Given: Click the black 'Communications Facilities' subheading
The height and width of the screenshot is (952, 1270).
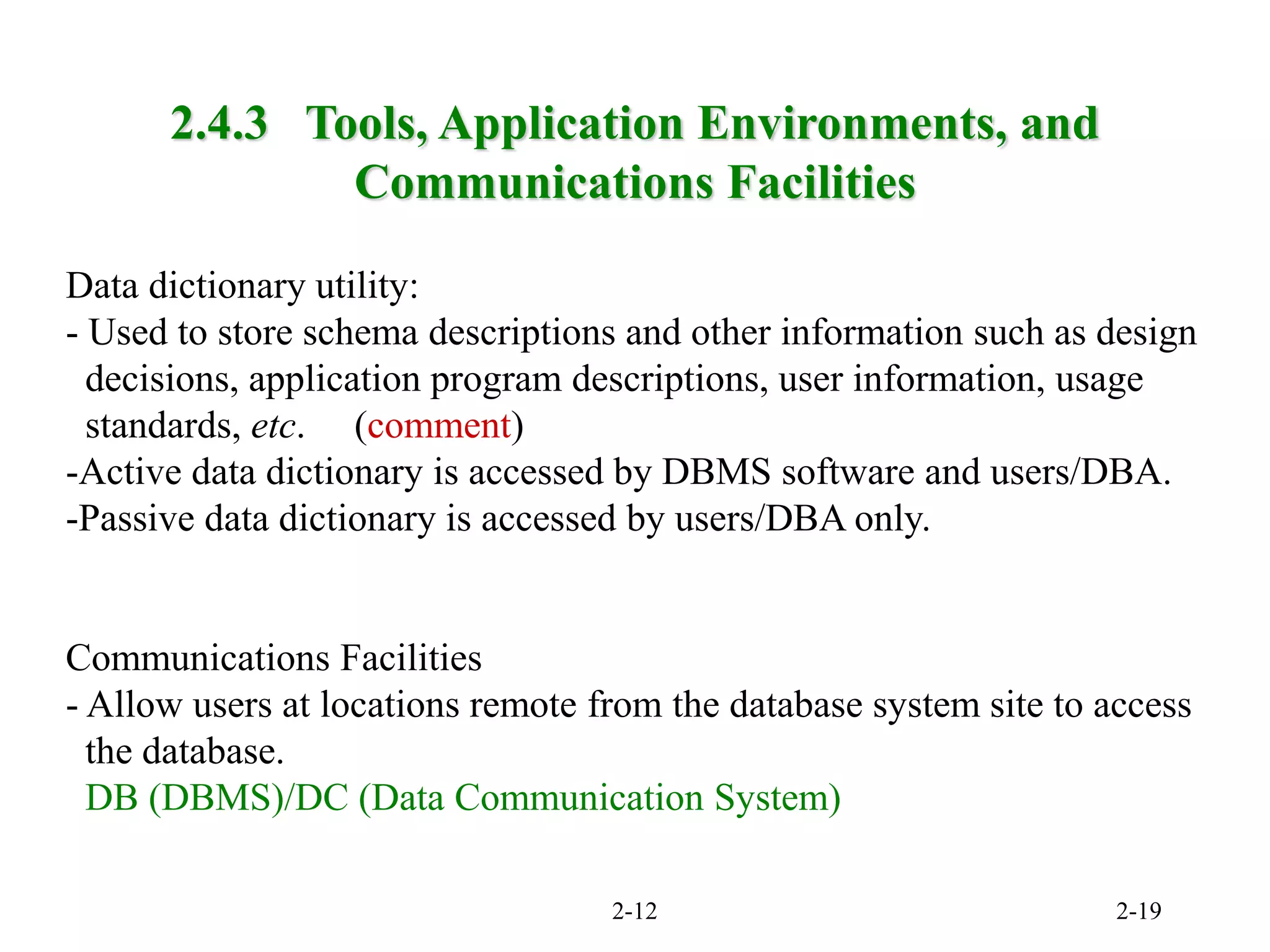Looking at the screenshot, I should pyautogui.click(x=273, y=658).
